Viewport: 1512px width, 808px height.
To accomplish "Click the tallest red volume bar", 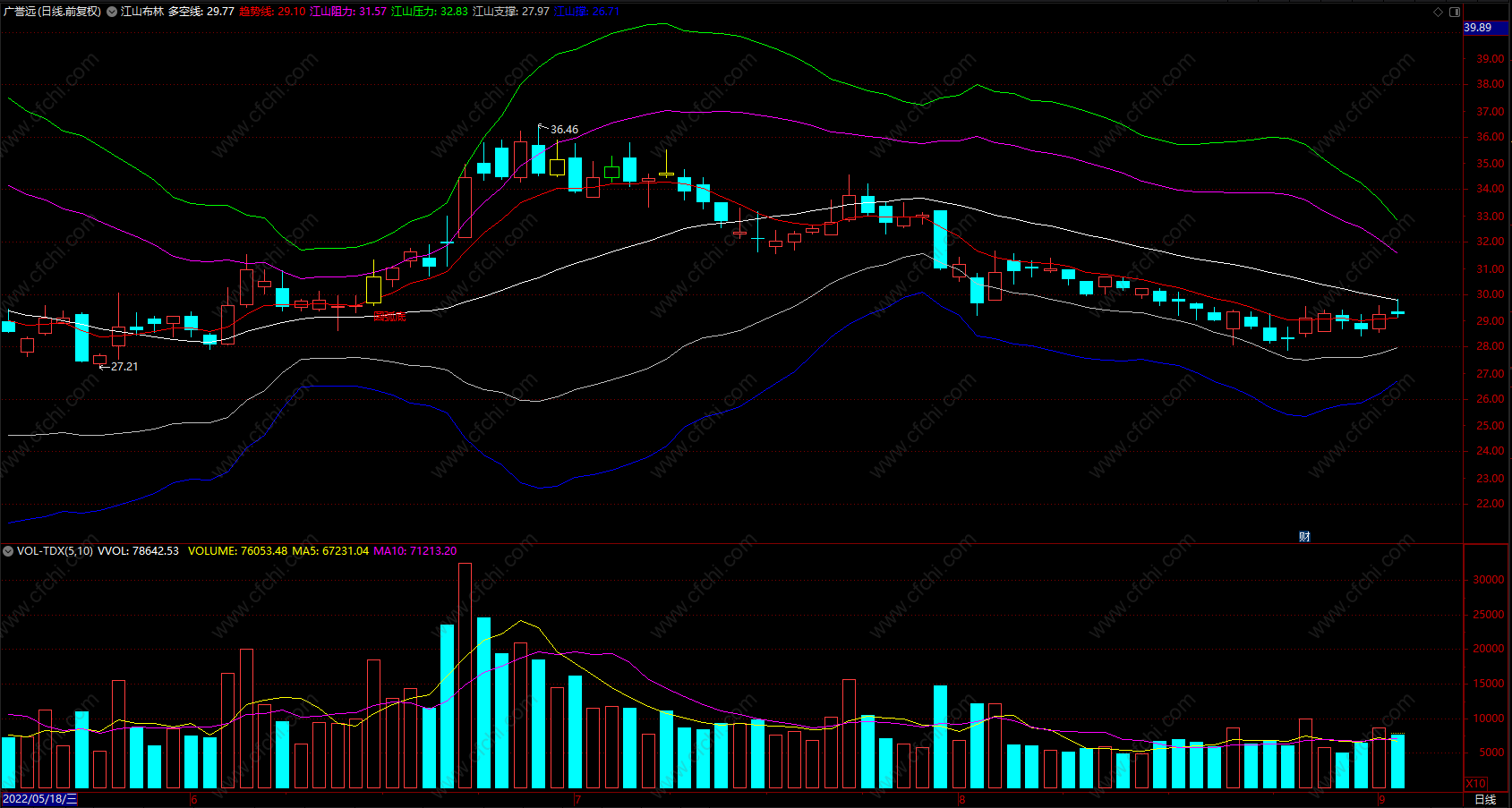I will 465,676.
